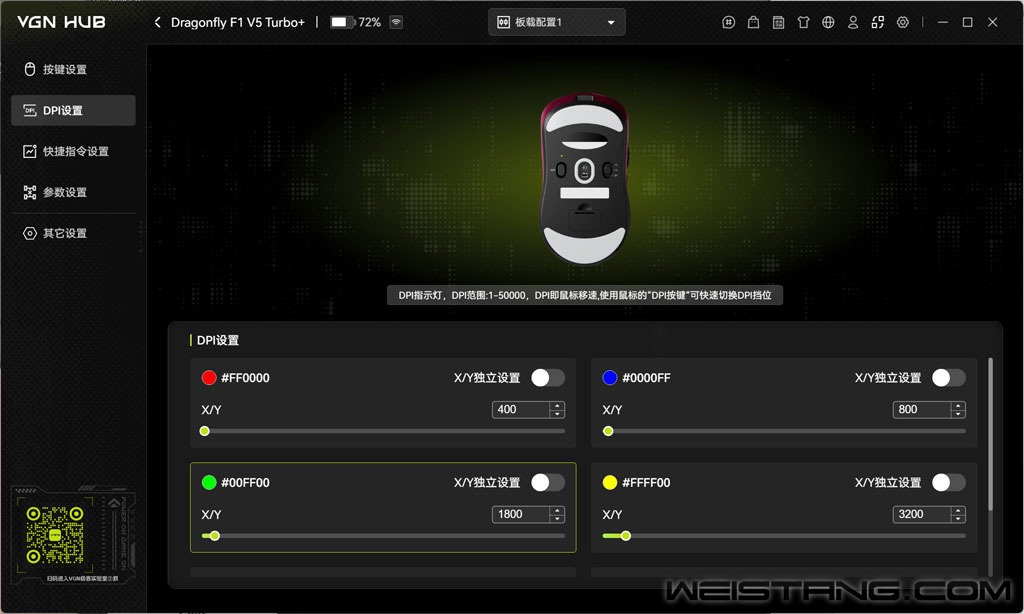Increase the 800 DPI value with up arrow
The image size is (1024, 614).
point(958,406)
